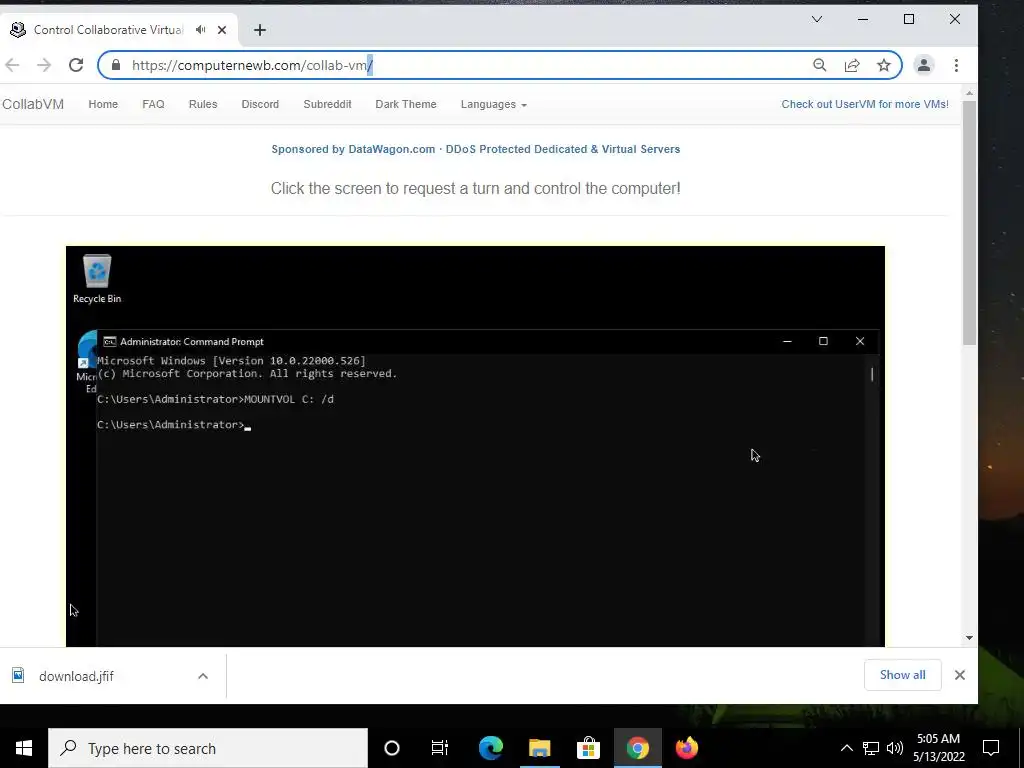Switch to Chrome in the taskbar

[637, 748]
